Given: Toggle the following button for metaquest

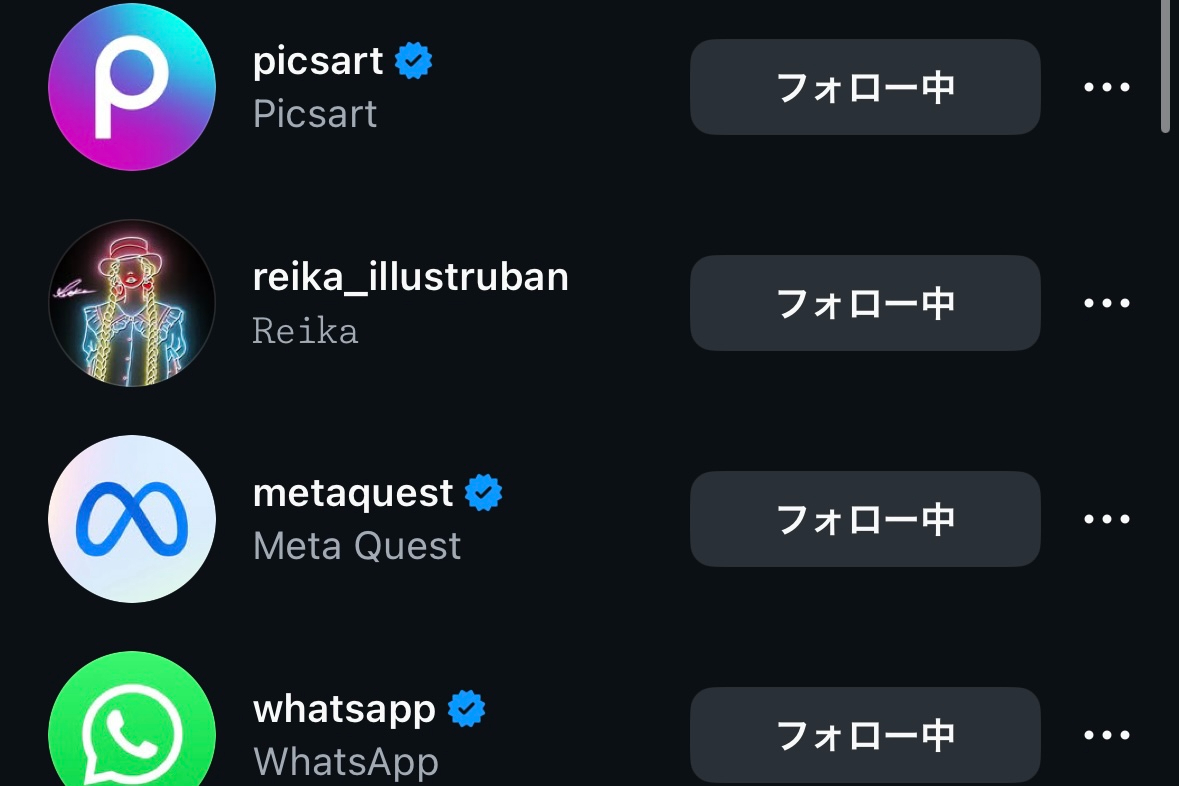Looking at the screenshot, I should [865, 519].
